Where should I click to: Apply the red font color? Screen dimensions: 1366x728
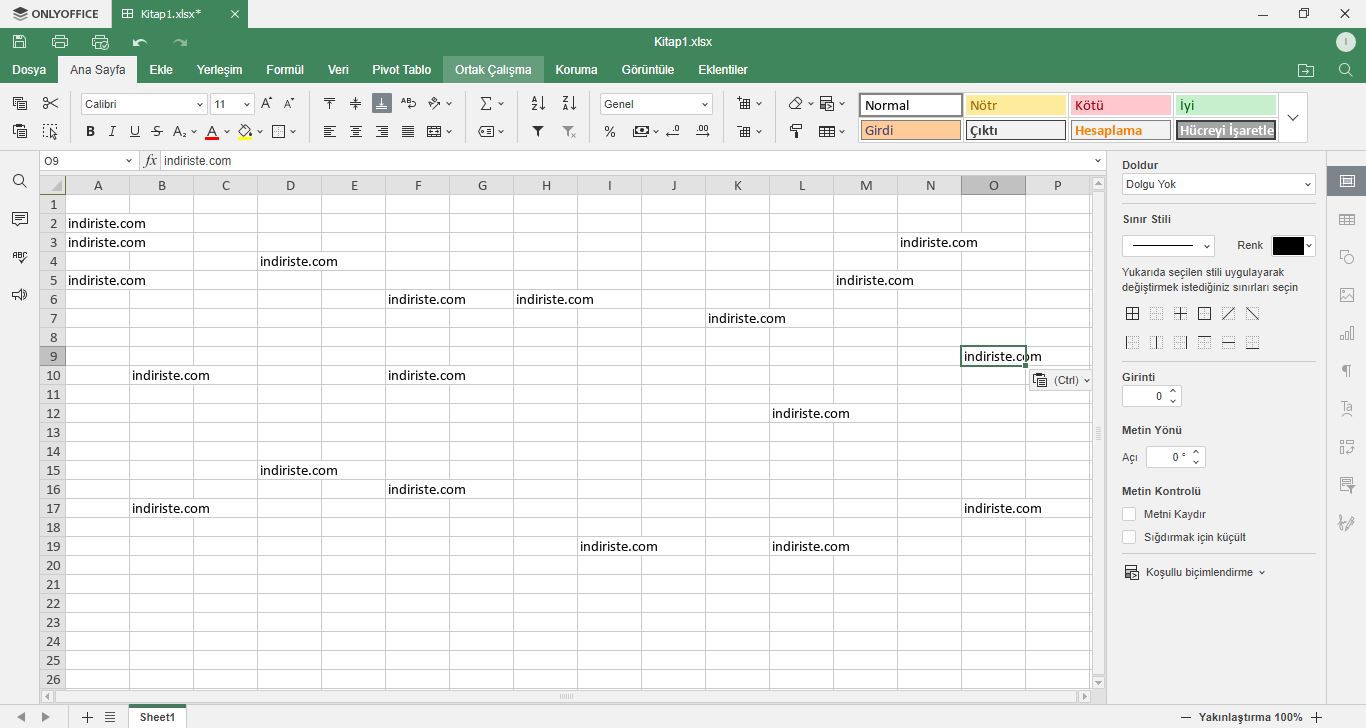[212, 131]
